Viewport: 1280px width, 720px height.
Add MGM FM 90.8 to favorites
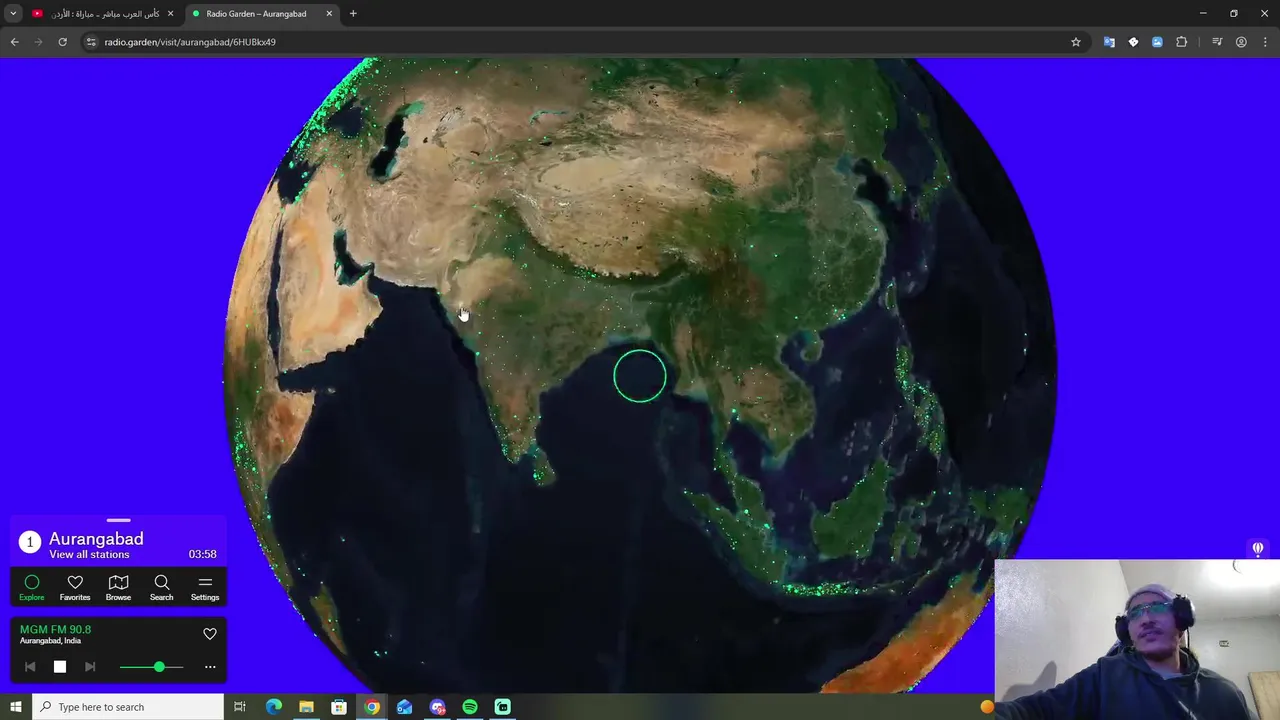[210, 634]
